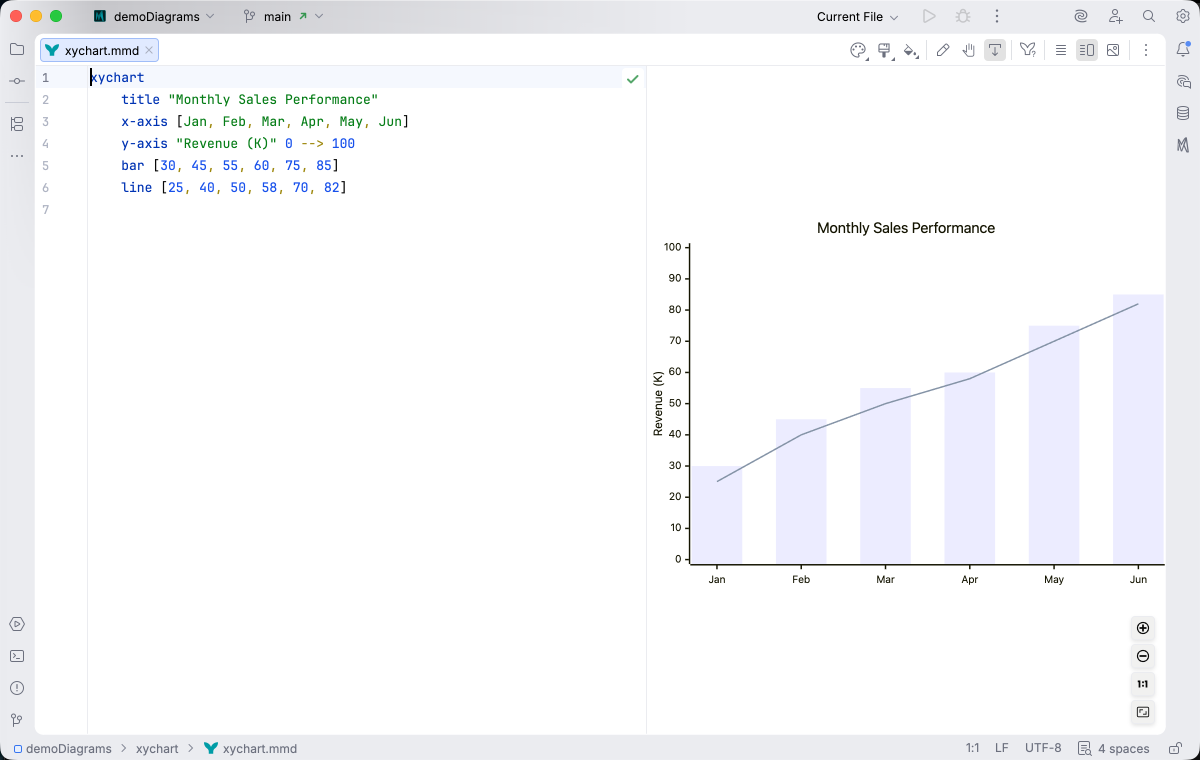Viewport: 1200px width, 760px height.
Task: Open the Project tool window folder icon
Action: (17, 49)
